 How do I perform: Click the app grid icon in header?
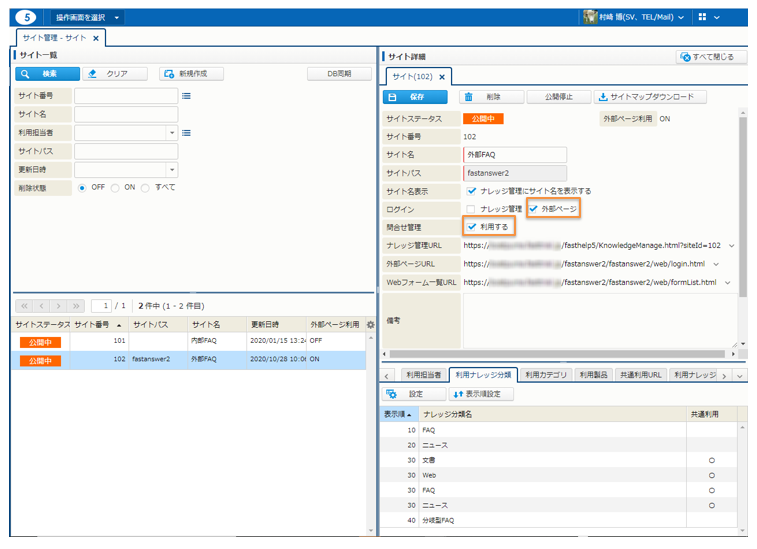click(704, 18)
